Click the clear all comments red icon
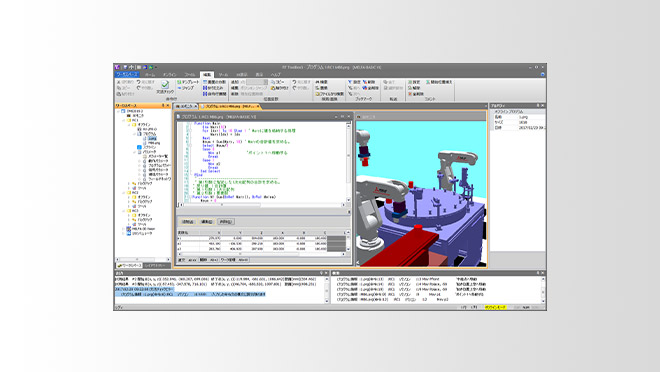660x372 pixels. (x=410, y=94)
